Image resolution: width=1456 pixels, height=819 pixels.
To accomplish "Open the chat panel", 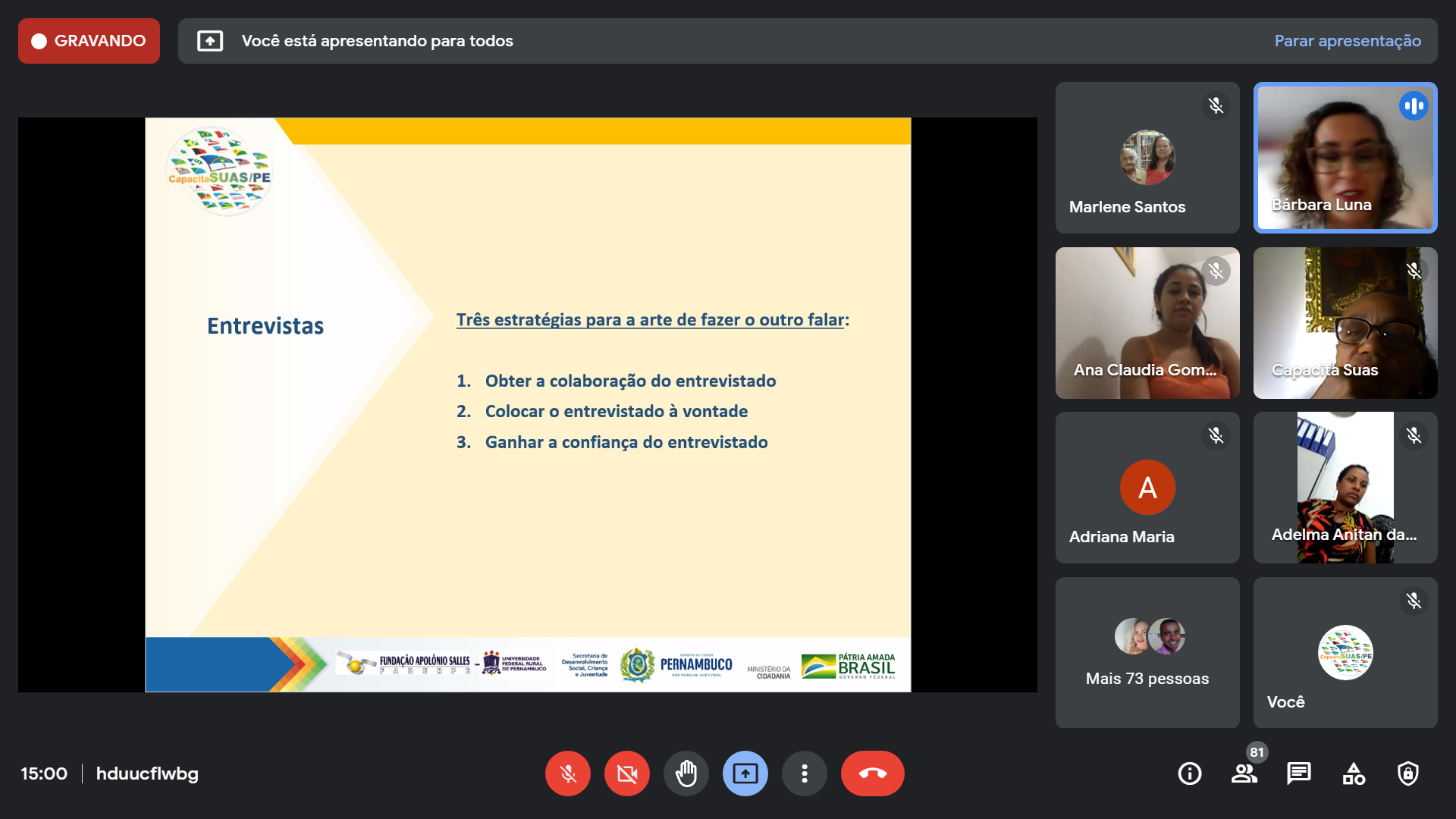I will [1298, 773].
